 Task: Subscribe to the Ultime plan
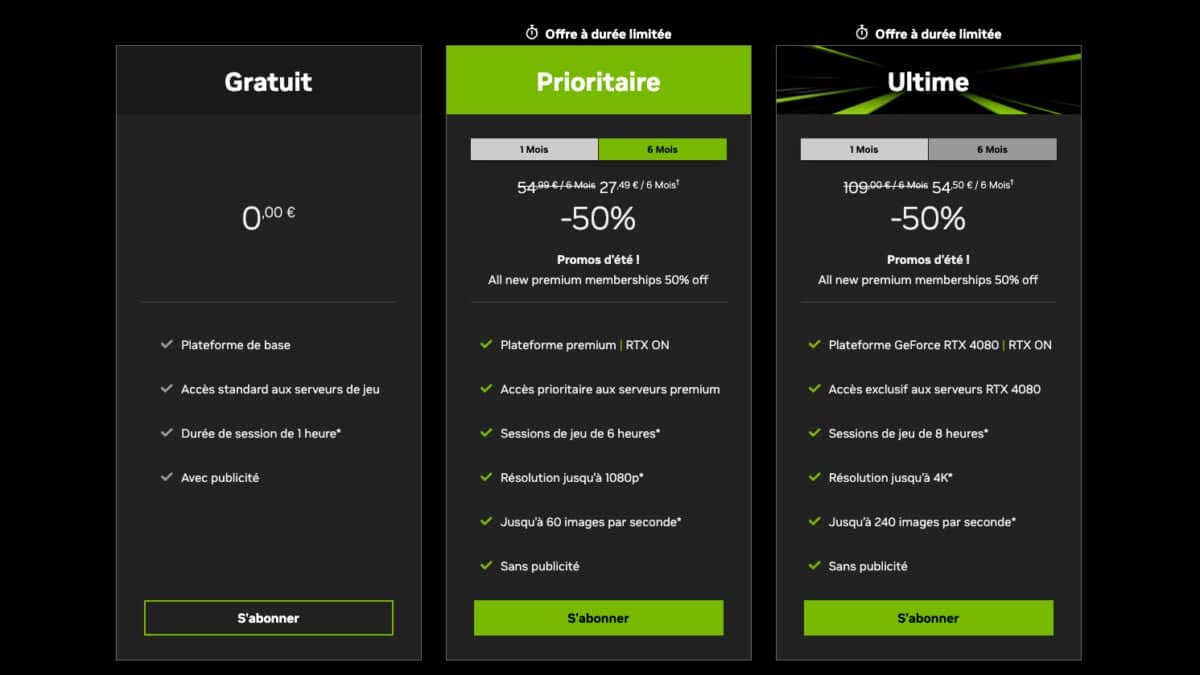tap(928, 618)
